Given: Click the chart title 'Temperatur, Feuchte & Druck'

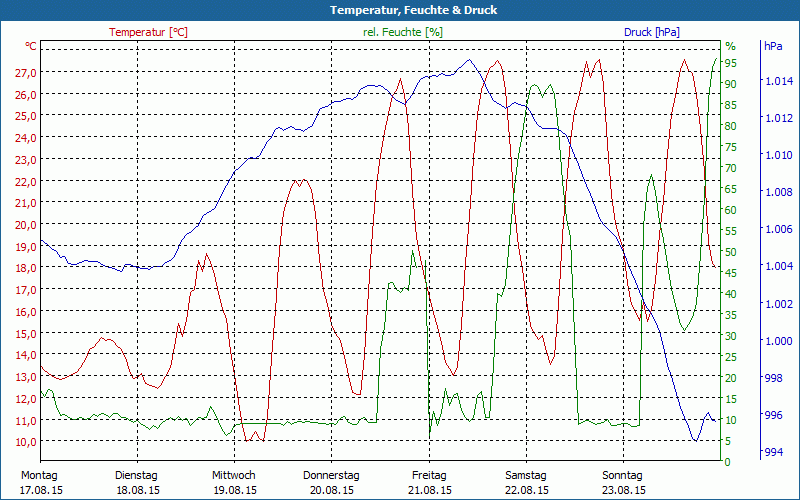Looking at the screenshot, I should (x=413, y=10).
